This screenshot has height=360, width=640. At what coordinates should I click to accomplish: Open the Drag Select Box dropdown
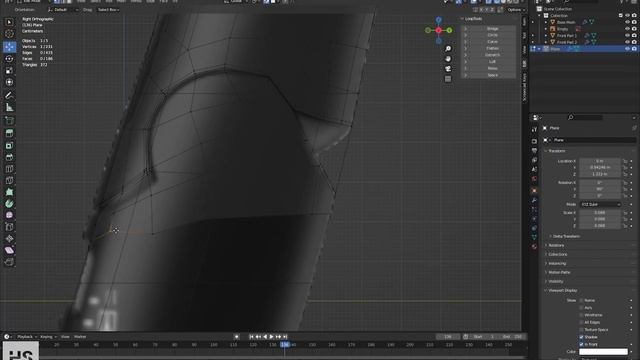(108, 10)
